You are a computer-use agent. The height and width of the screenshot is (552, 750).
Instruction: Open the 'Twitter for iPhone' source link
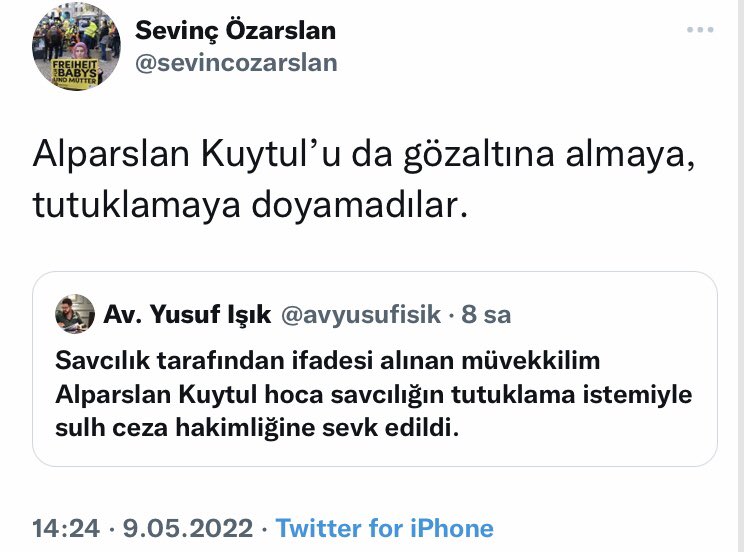click(384, 528)
